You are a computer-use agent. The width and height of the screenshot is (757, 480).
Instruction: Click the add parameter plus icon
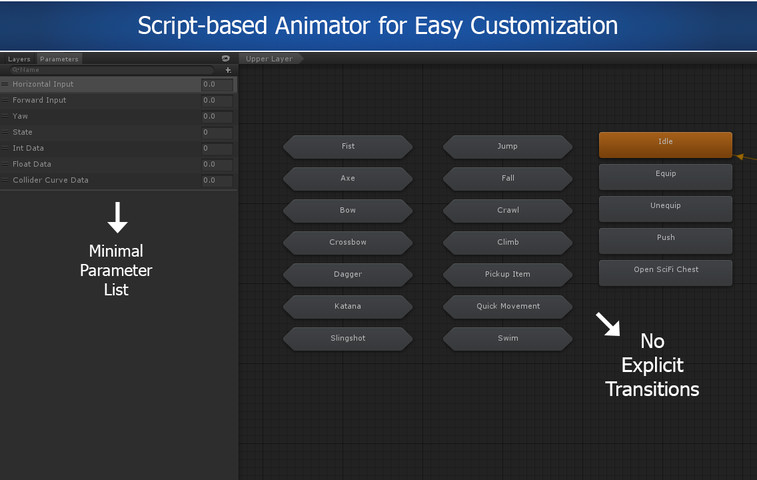tap(228, 70)
